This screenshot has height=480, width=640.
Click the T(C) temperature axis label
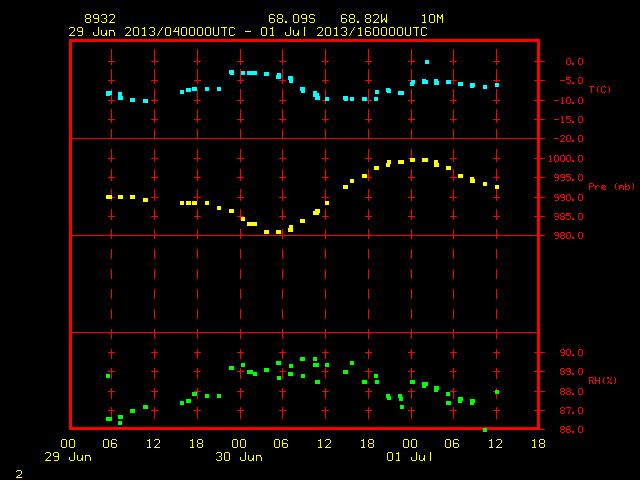click(600, 89)
